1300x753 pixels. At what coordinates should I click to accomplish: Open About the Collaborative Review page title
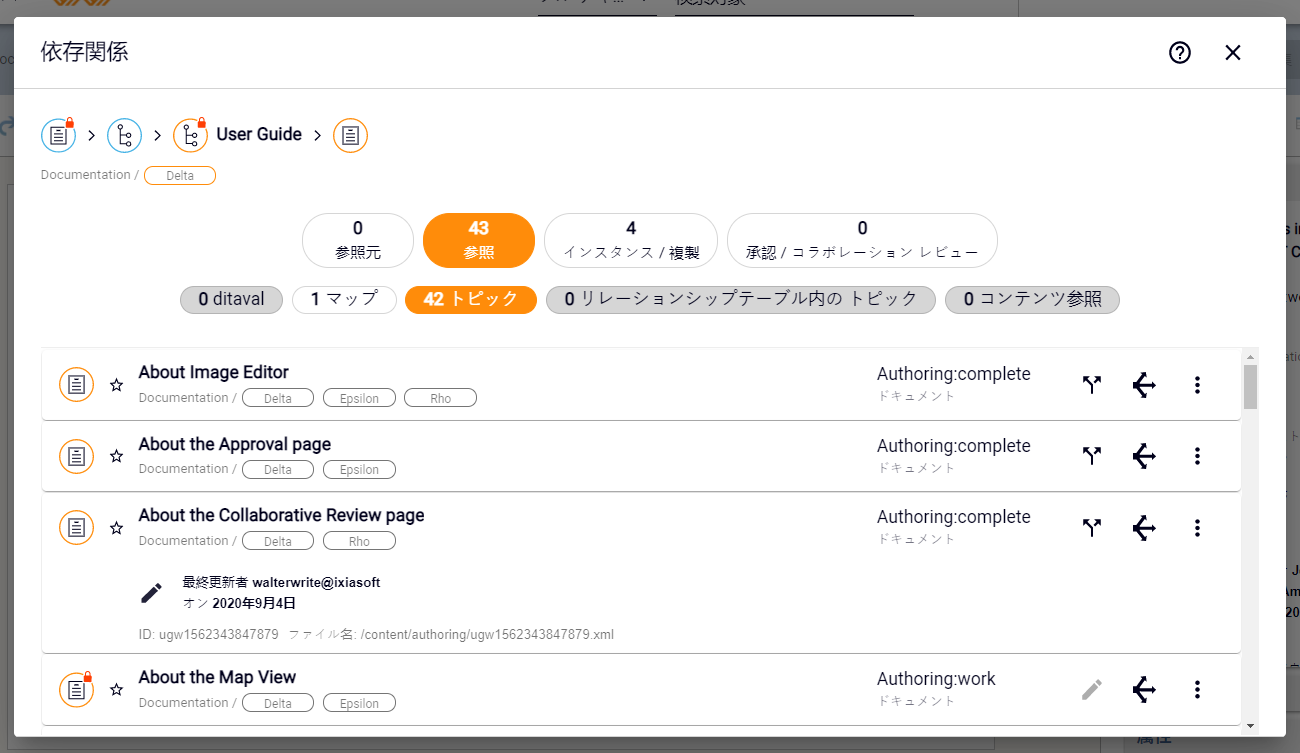(282, 515)
